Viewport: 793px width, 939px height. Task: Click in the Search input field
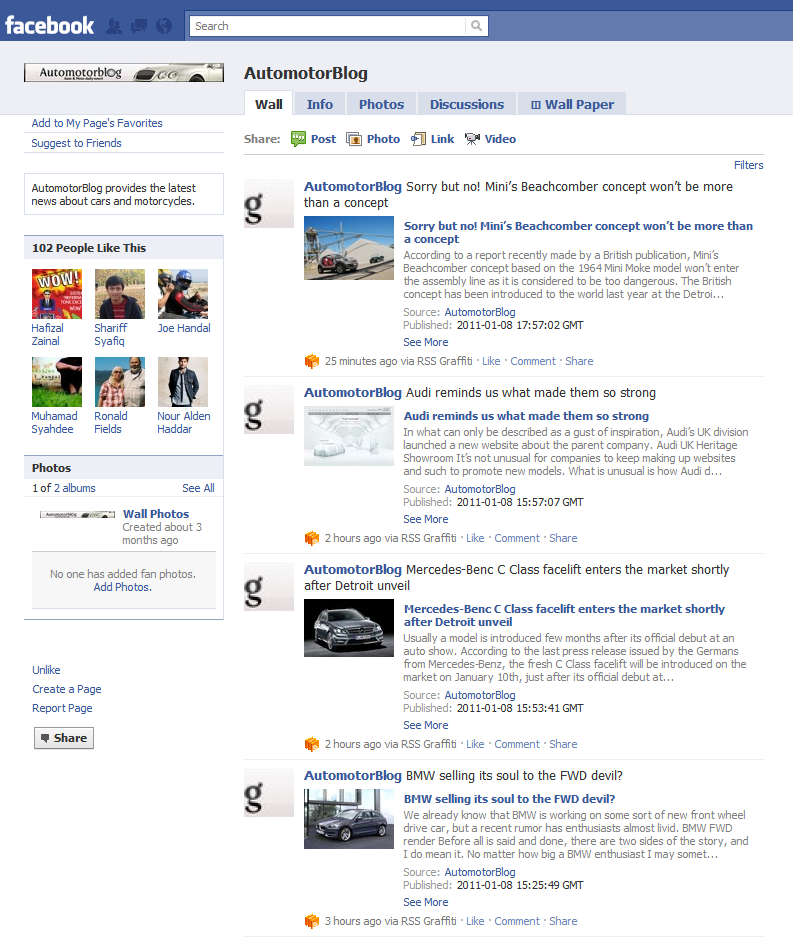pos(328,26)
